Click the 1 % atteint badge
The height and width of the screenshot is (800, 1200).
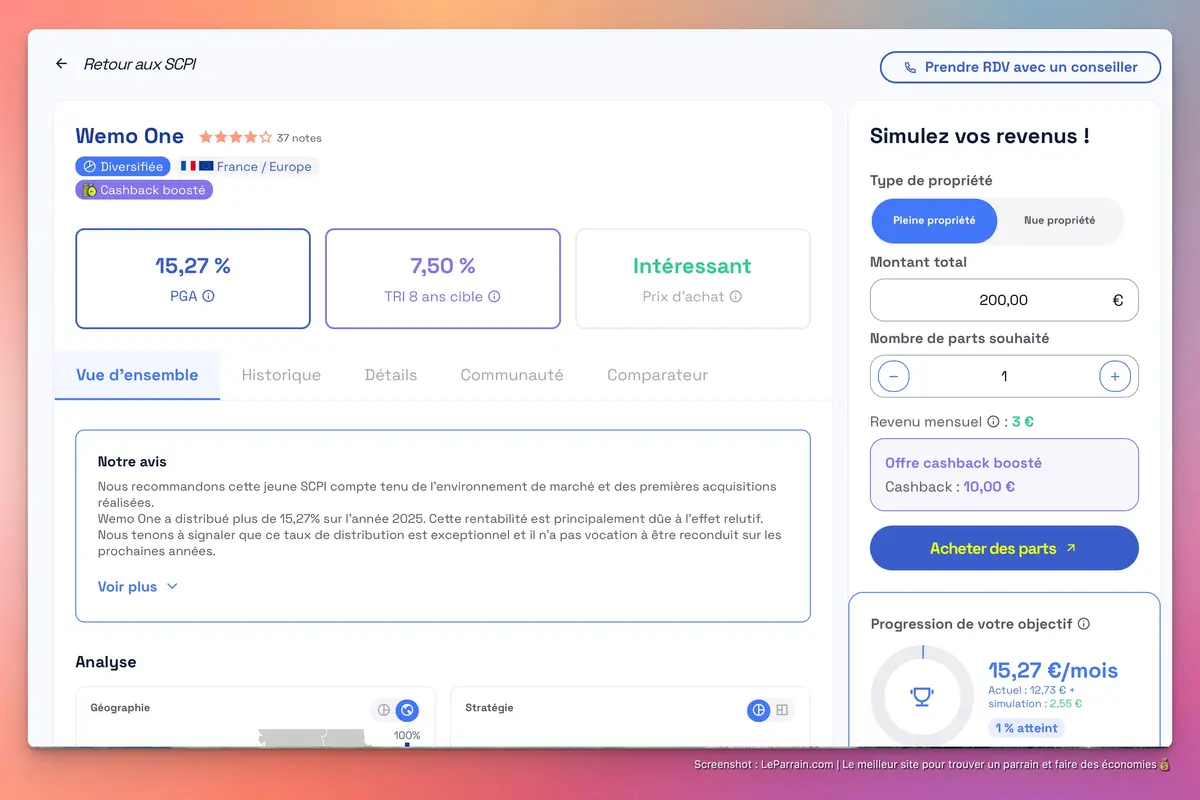click(1027, 728)
